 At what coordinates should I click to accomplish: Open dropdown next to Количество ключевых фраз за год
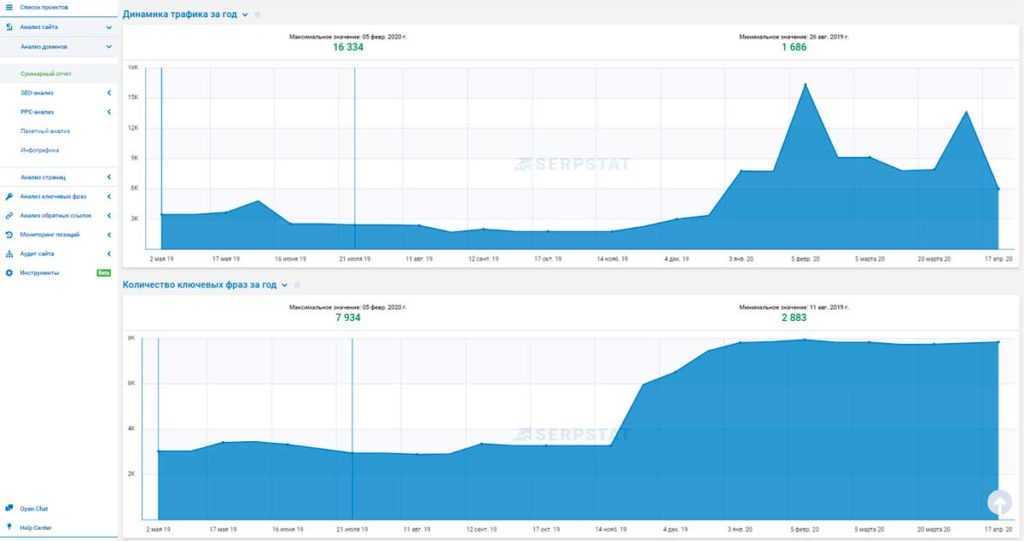(x=284, y=285)
